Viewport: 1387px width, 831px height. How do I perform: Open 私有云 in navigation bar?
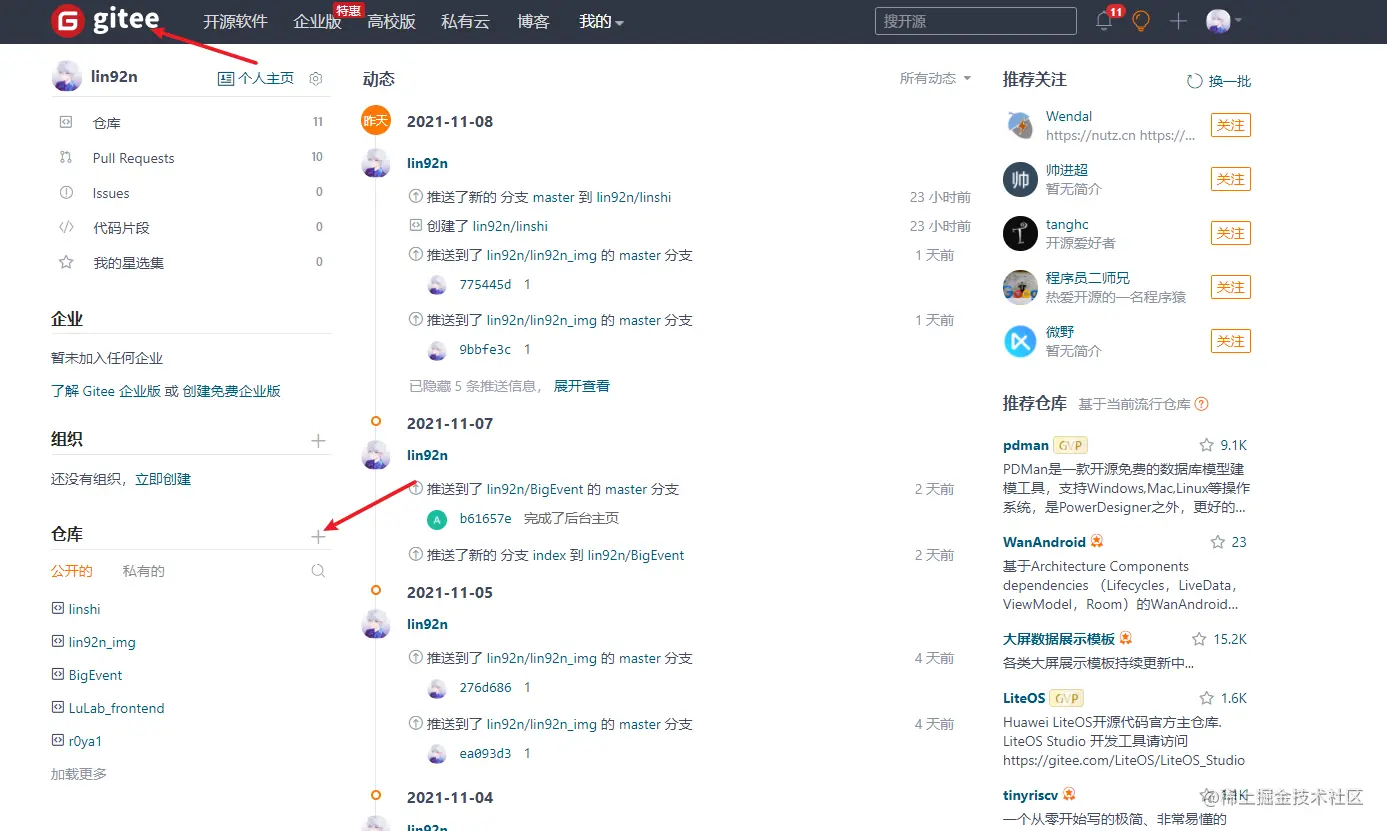pos(465,21)
